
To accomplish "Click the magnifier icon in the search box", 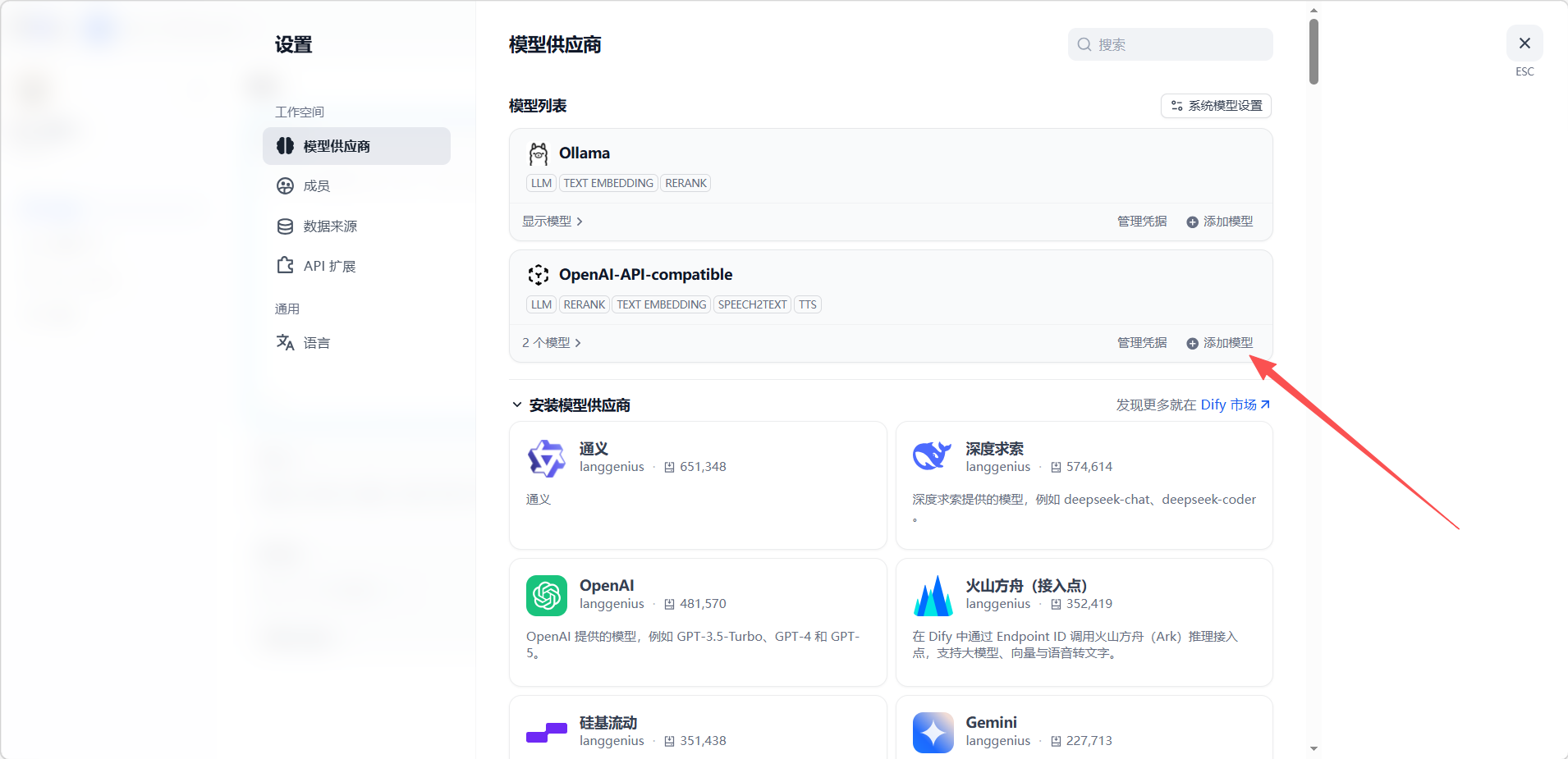I will [x=1084, y=44].
